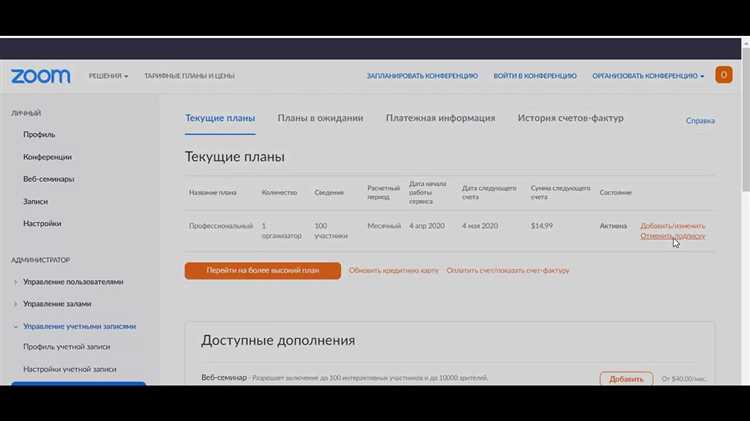Viewport: 750px width, 421px height.
Task: Click Оплатить счет/показать счет-фактуру link
Action: (507, 270)
